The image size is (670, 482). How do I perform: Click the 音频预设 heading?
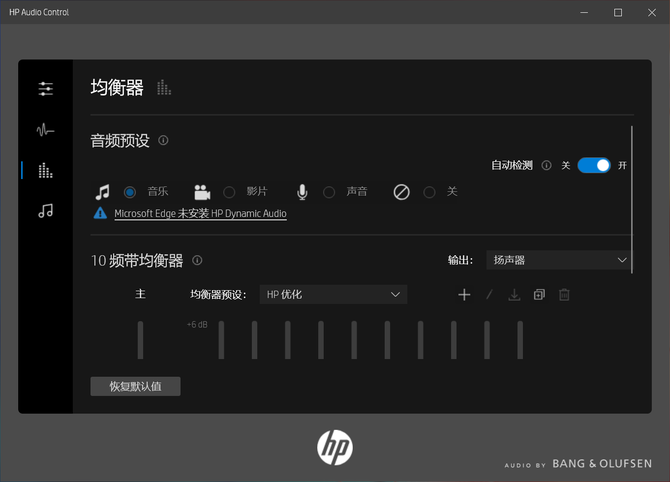pyautogui.click(x=120, y=141)
